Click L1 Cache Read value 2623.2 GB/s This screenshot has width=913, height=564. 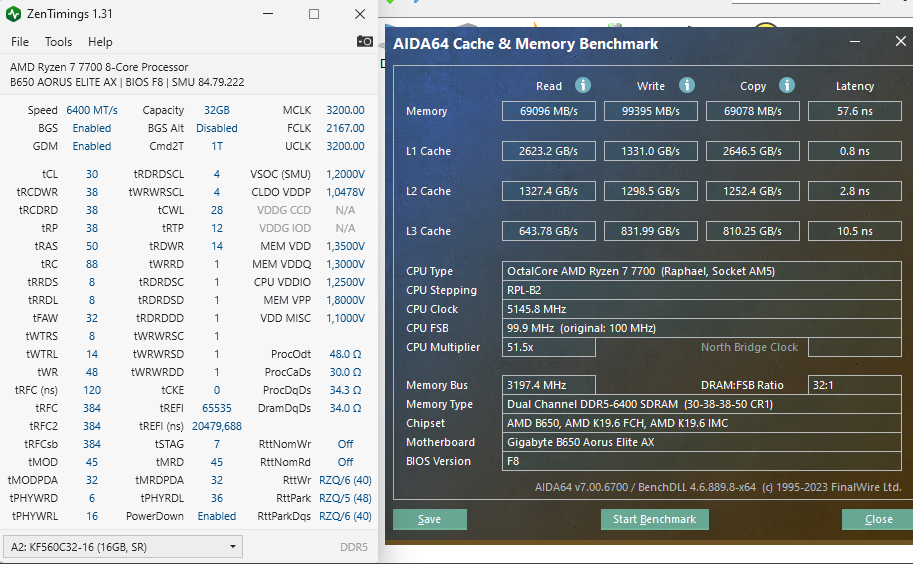tap(548, 151)
